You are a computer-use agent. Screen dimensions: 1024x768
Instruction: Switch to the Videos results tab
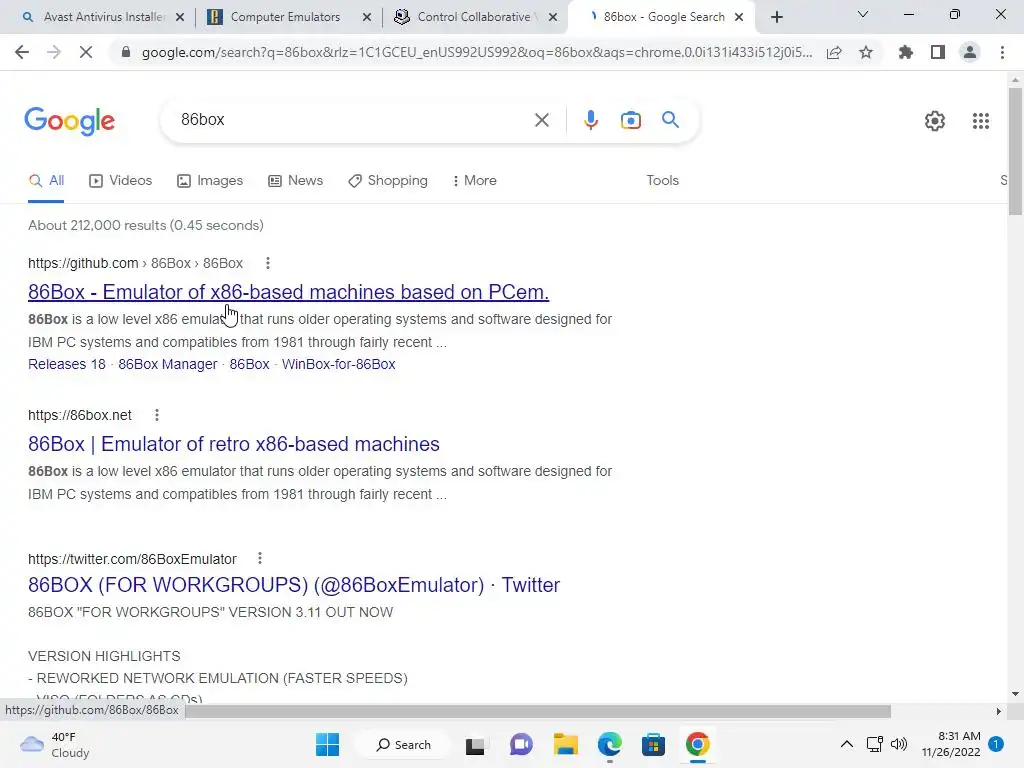pos(121,180)
